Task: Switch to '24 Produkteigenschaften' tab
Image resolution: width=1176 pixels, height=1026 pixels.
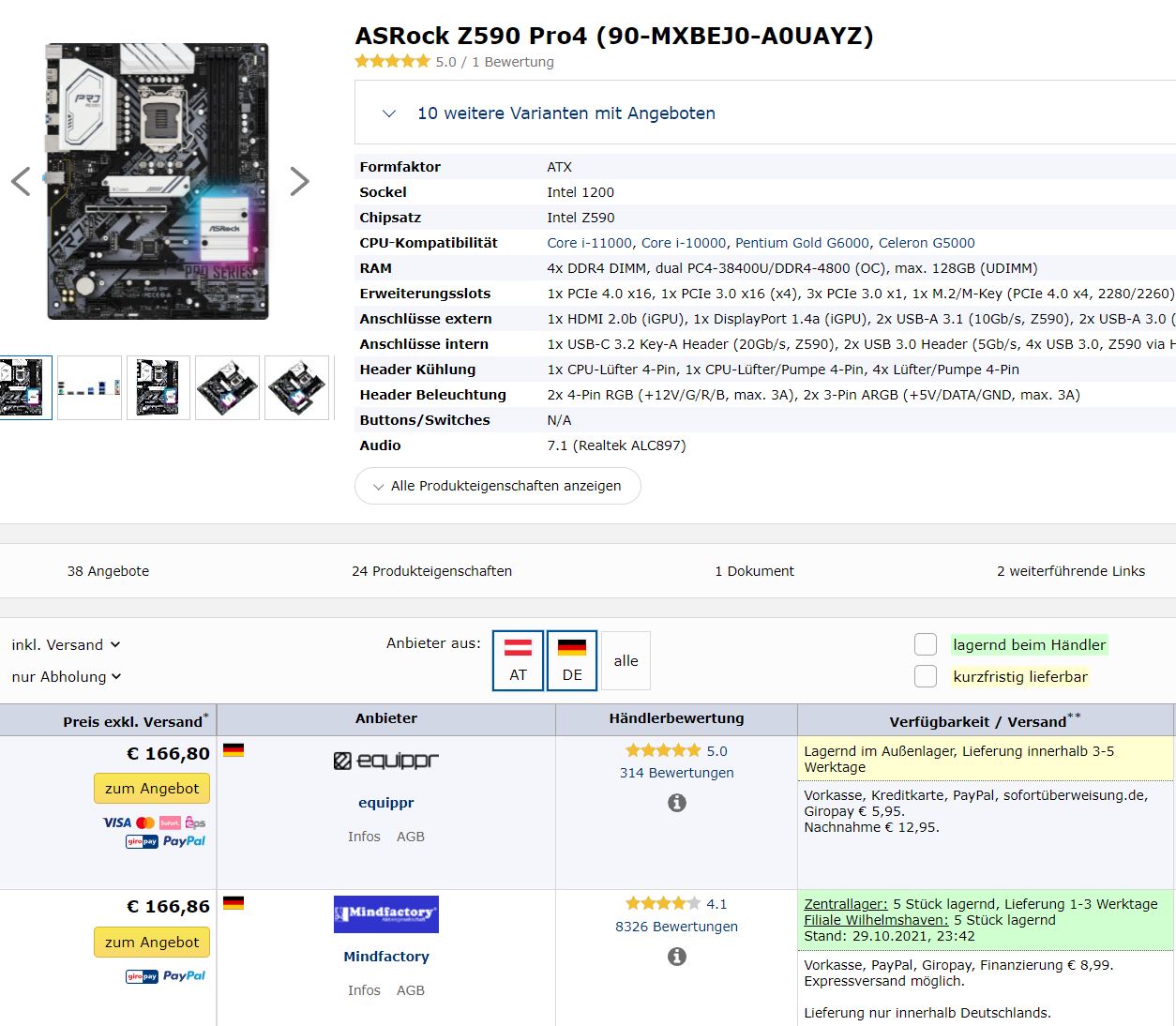Action: click(432, 571)
